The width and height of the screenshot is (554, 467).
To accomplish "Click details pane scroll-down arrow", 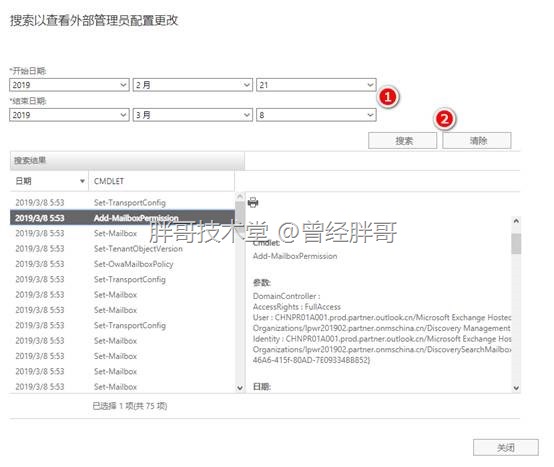I will pyautogui.click(x=516, y=388).
